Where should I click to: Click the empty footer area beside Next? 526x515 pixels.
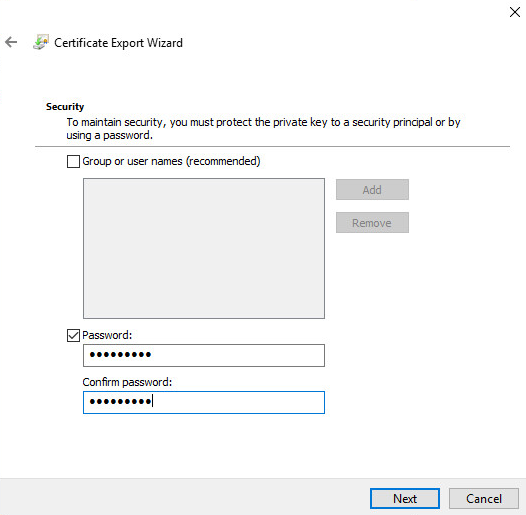pyautogui.click(x=185, y=497)
